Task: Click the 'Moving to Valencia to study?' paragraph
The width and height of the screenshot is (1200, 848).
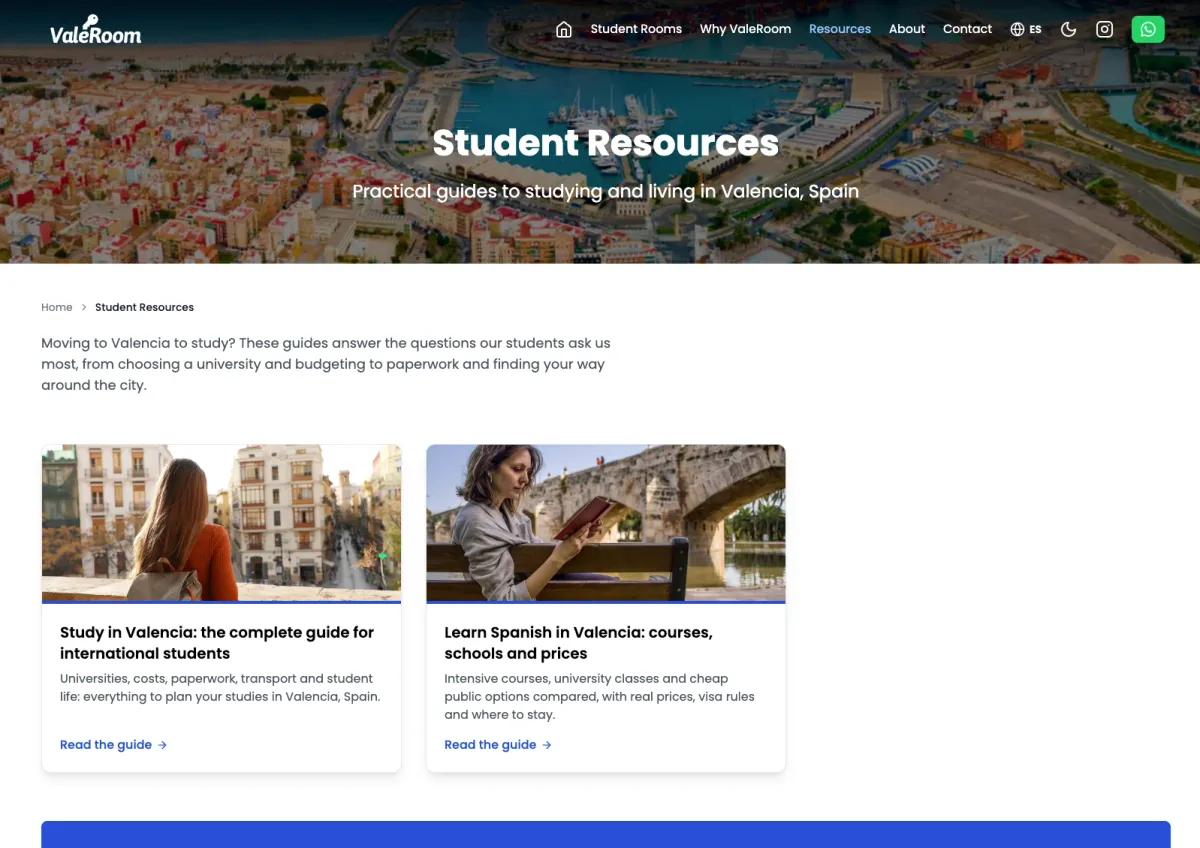Action: [325, 364]
